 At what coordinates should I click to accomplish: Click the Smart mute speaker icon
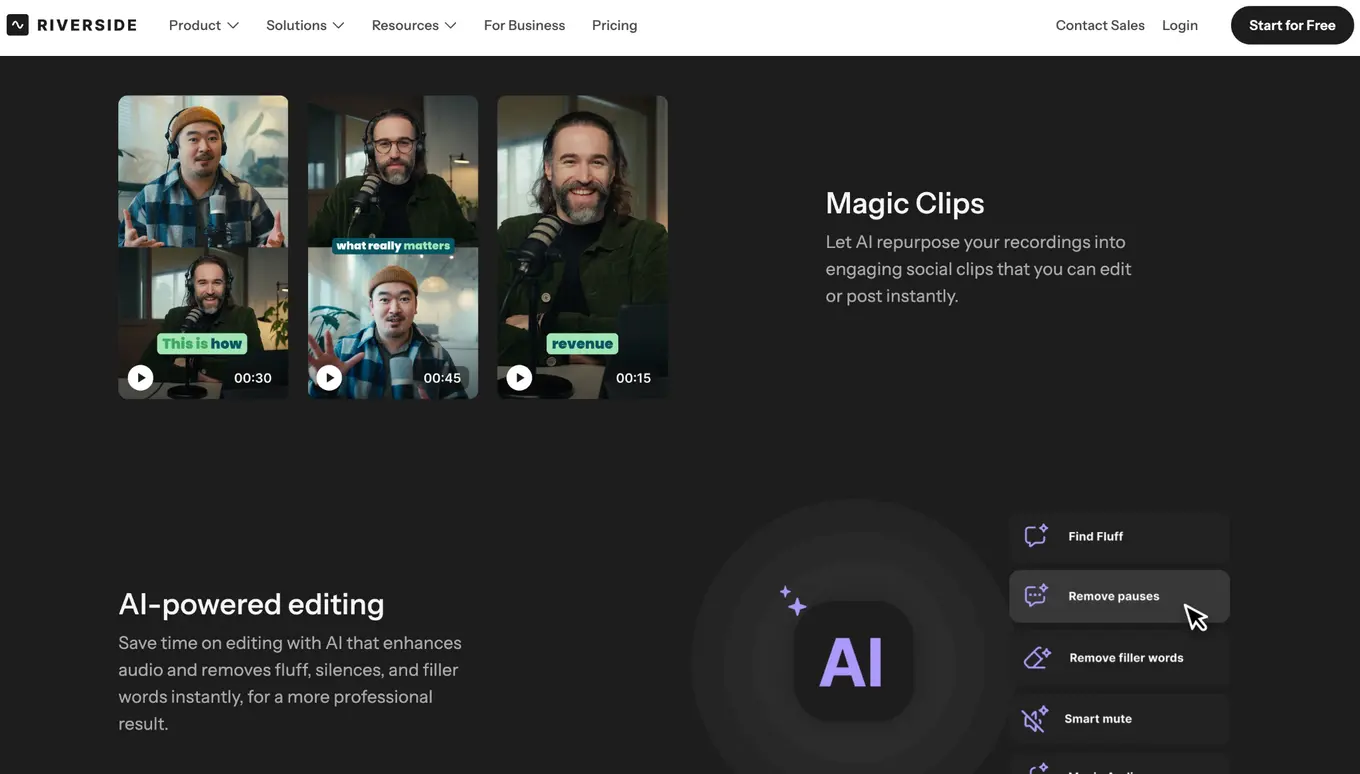[1034, 718]
